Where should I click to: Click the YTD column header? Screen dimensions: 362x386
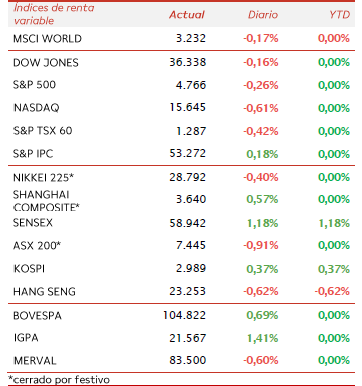coord(339,15)
